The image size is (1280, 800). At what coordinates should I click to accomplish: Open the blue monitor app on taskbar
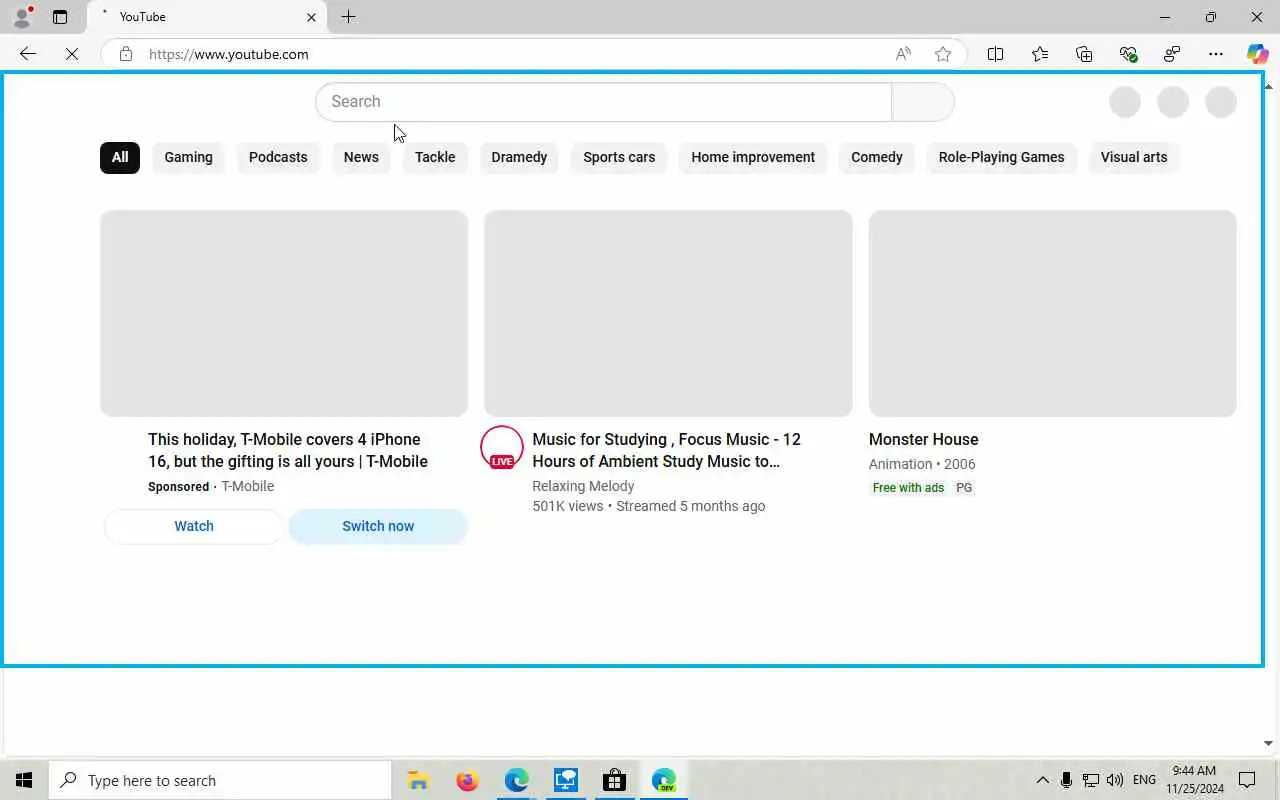(x=566, y=780)
